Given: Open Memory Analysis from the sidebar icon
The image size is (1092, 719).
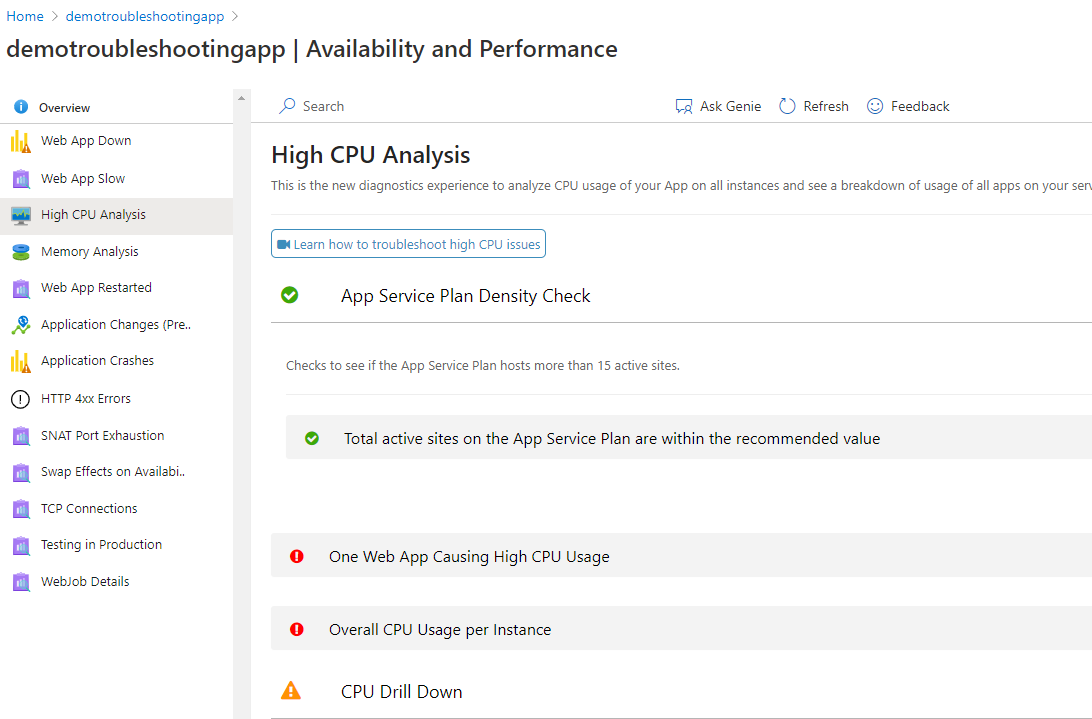Looking at the screenshot, I should click(x=21, y=251).
